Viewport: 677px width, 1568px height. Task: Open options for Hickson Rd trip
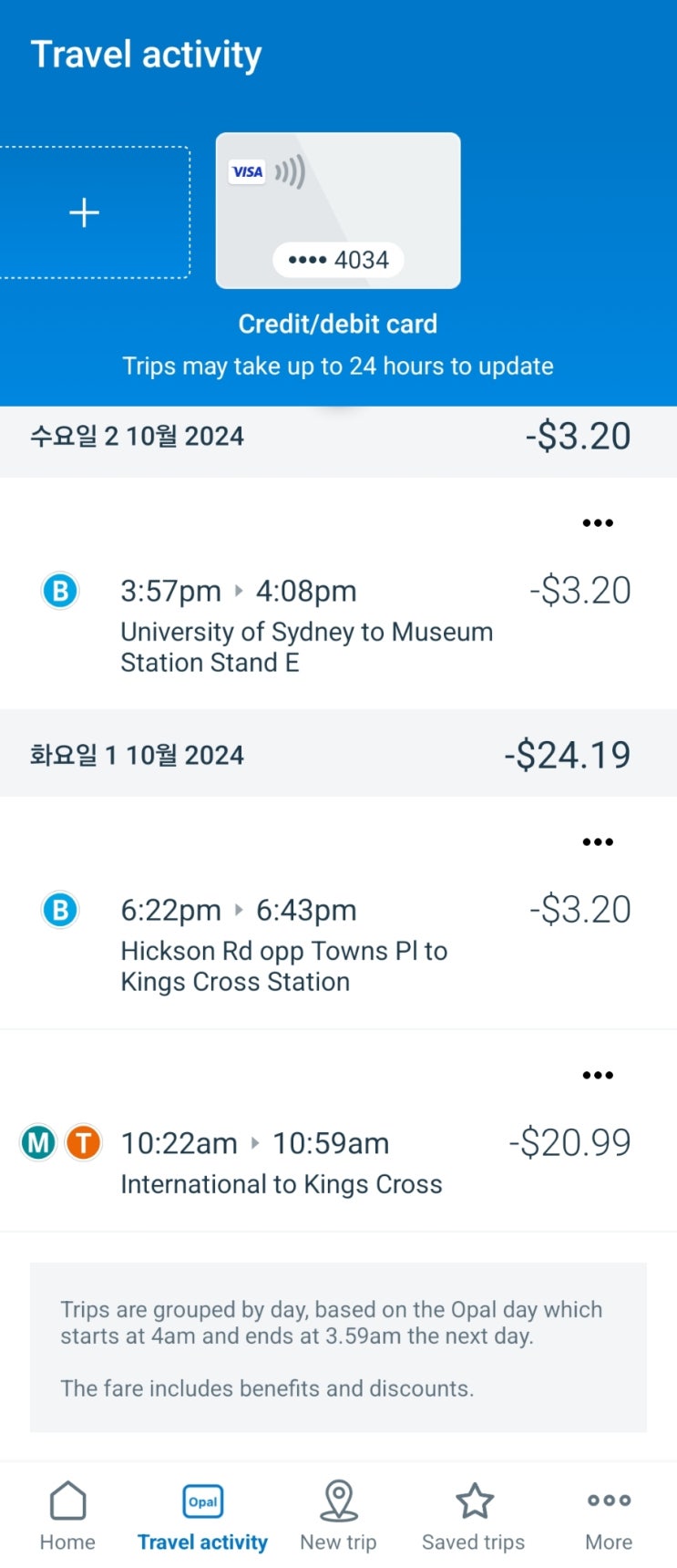tap(598, 842)
